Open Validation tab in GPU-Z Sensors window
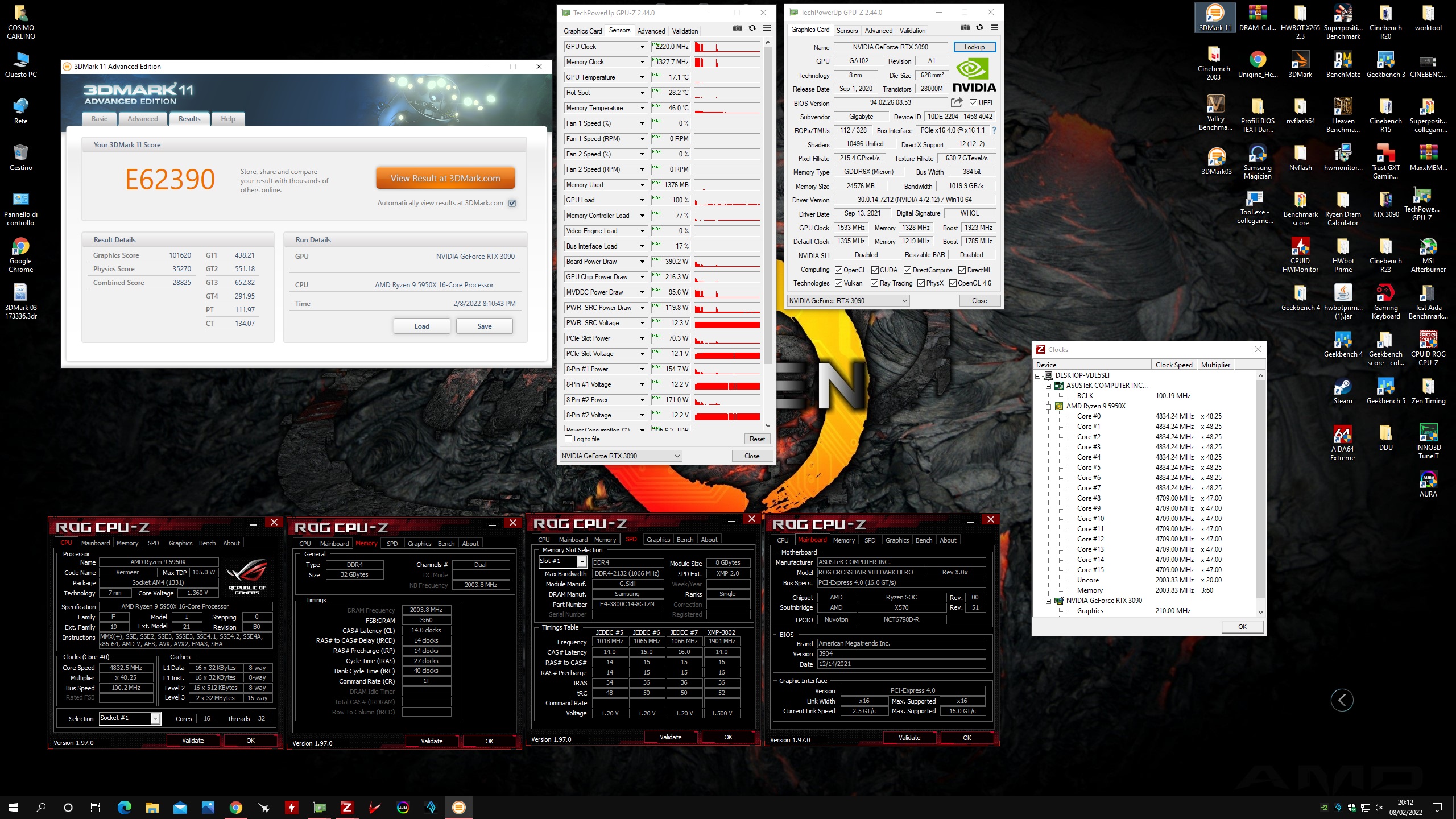Screen dimensions: 1456x819 tap(685, 31)
